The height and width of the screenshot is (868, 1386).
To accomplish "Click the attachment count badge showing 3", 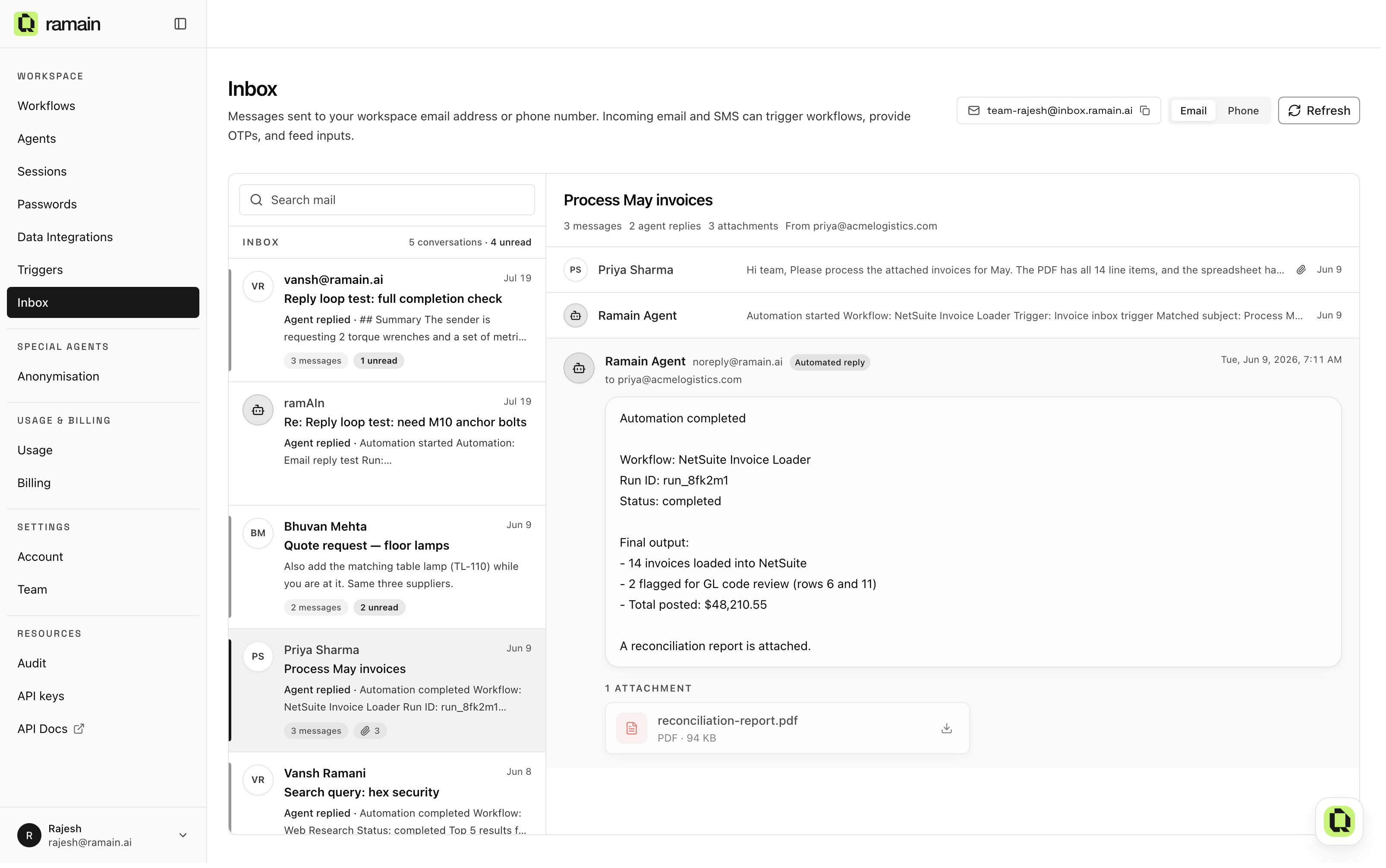I will click(370, 731).
